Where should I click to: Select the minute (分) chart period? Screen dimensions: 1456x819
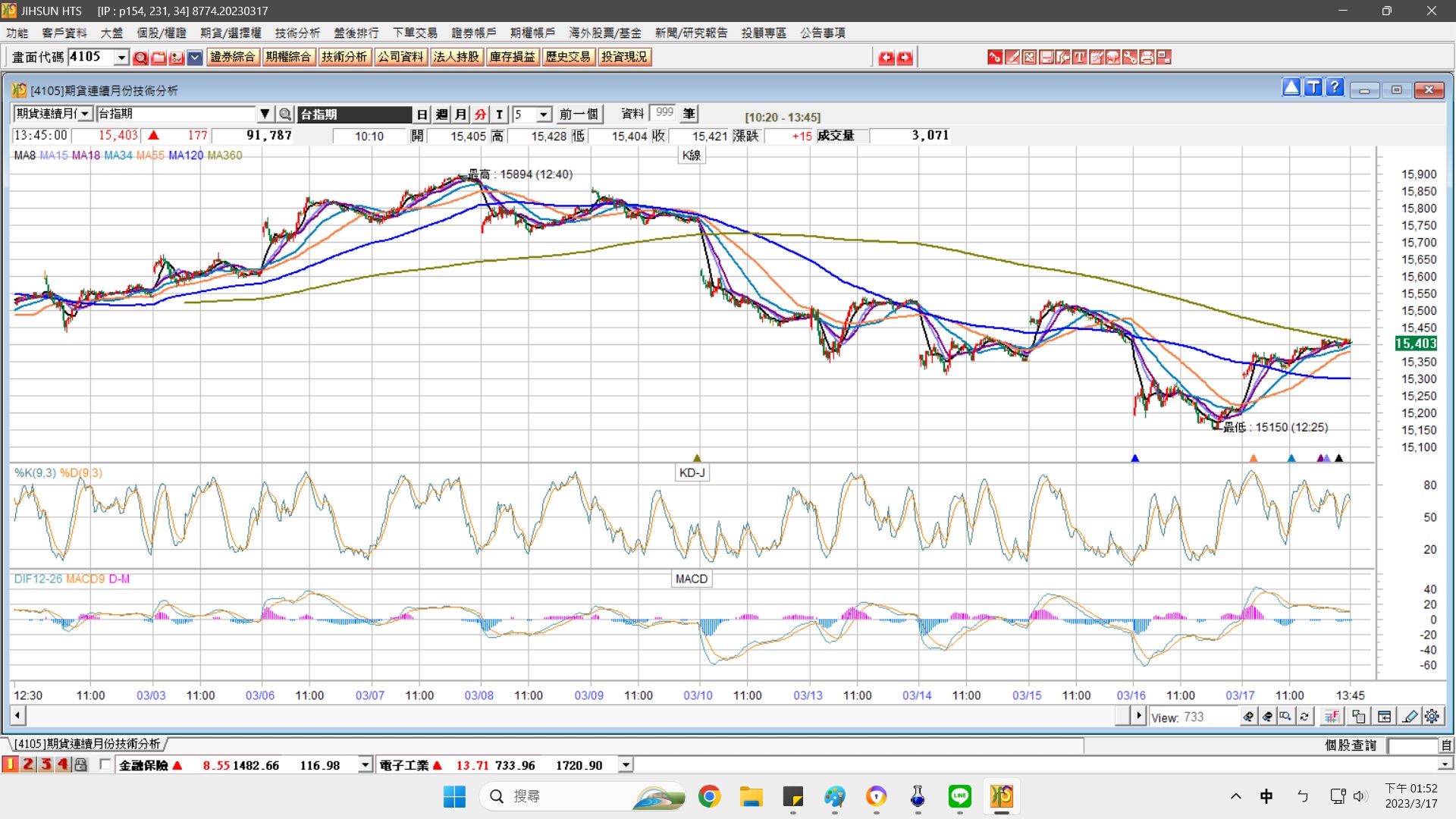pyautogui.click(x=480, y=115)
